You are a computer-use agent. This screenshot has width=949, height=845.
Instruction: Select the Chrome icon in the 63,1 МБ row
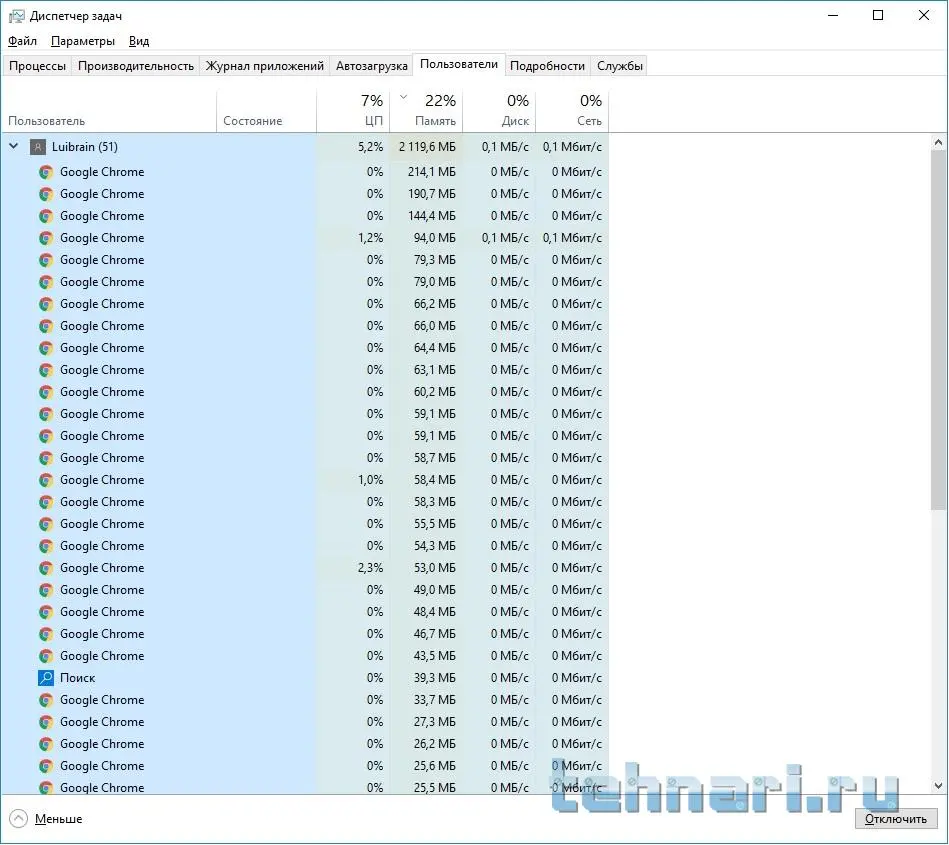[46, 370]
